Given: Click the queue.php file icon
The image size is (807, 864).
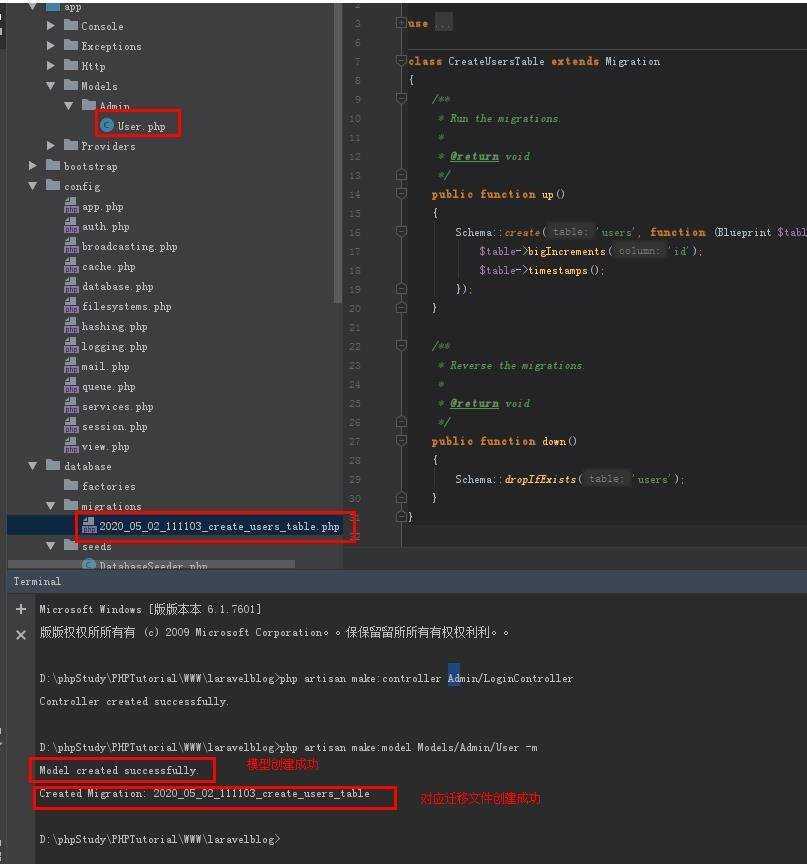Looking at the screenshot, I should [71, 386].
